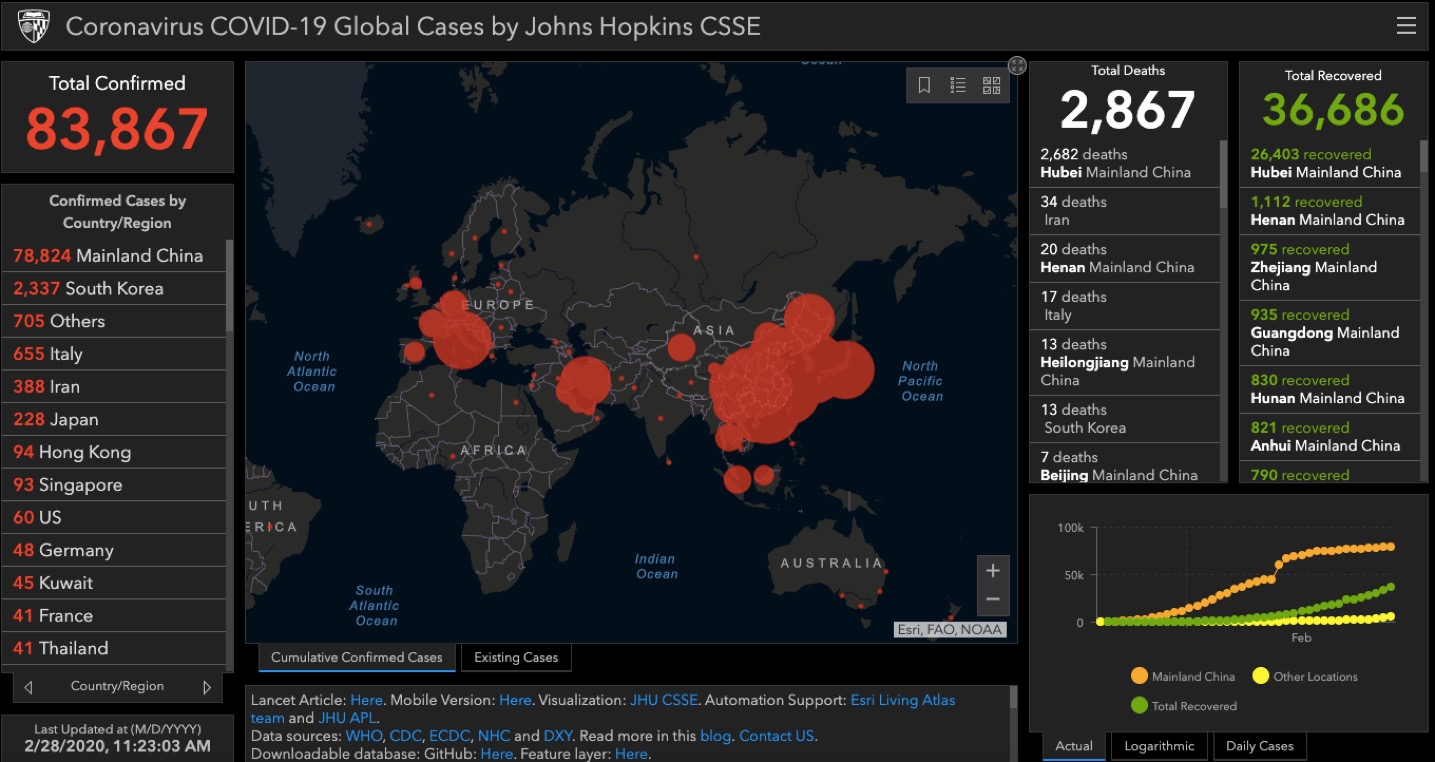Zoom out on the map
The height and width of the screenshot is (762, 1435).
993,600
